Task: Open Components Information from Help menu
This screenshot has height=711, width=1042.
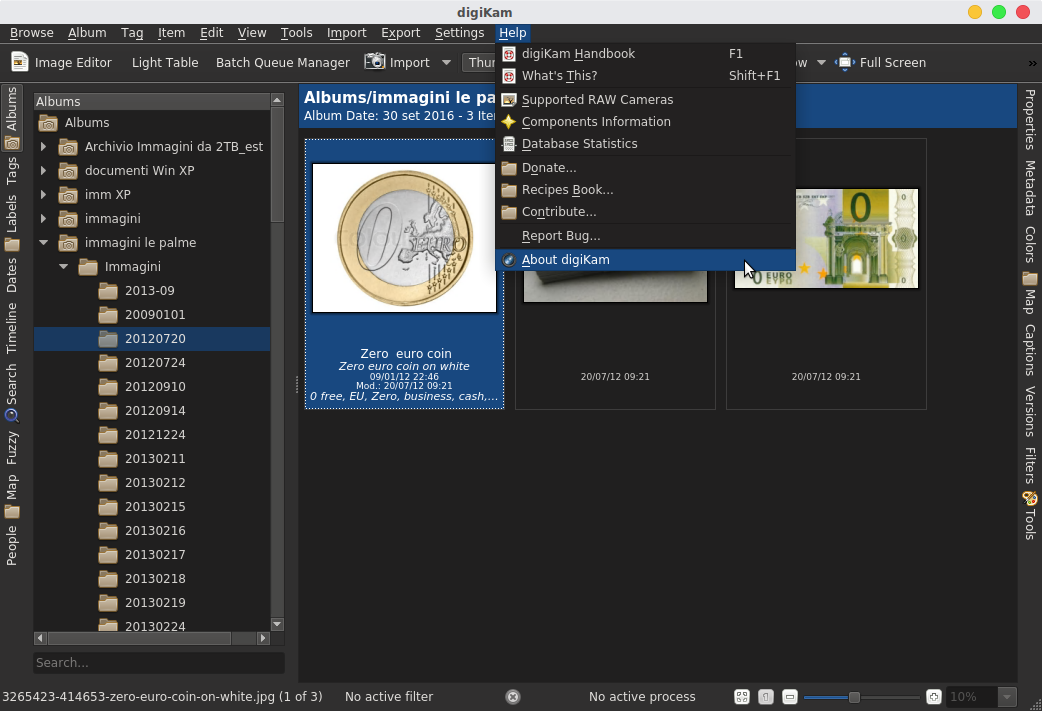Action: click(x=595, y=122)
